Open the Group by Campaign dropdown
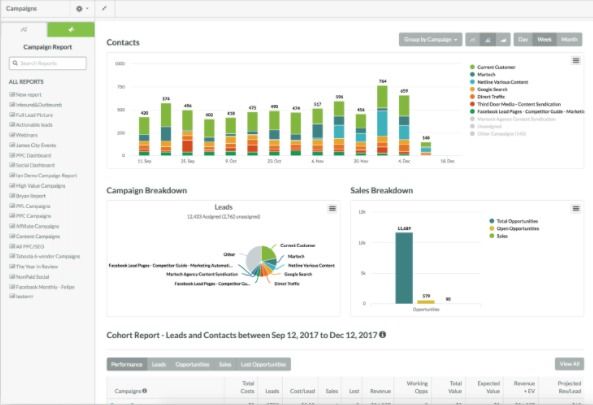 [430, 39]
